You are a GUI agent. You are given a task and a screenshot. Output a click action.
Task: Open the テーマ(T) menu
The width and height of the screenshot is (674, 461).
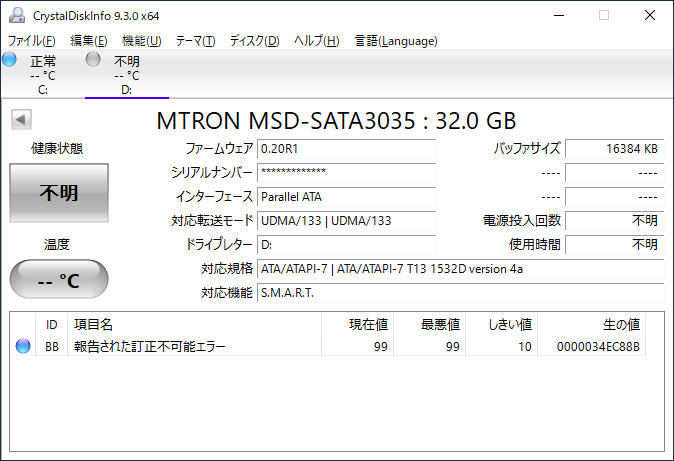[195, 41]
